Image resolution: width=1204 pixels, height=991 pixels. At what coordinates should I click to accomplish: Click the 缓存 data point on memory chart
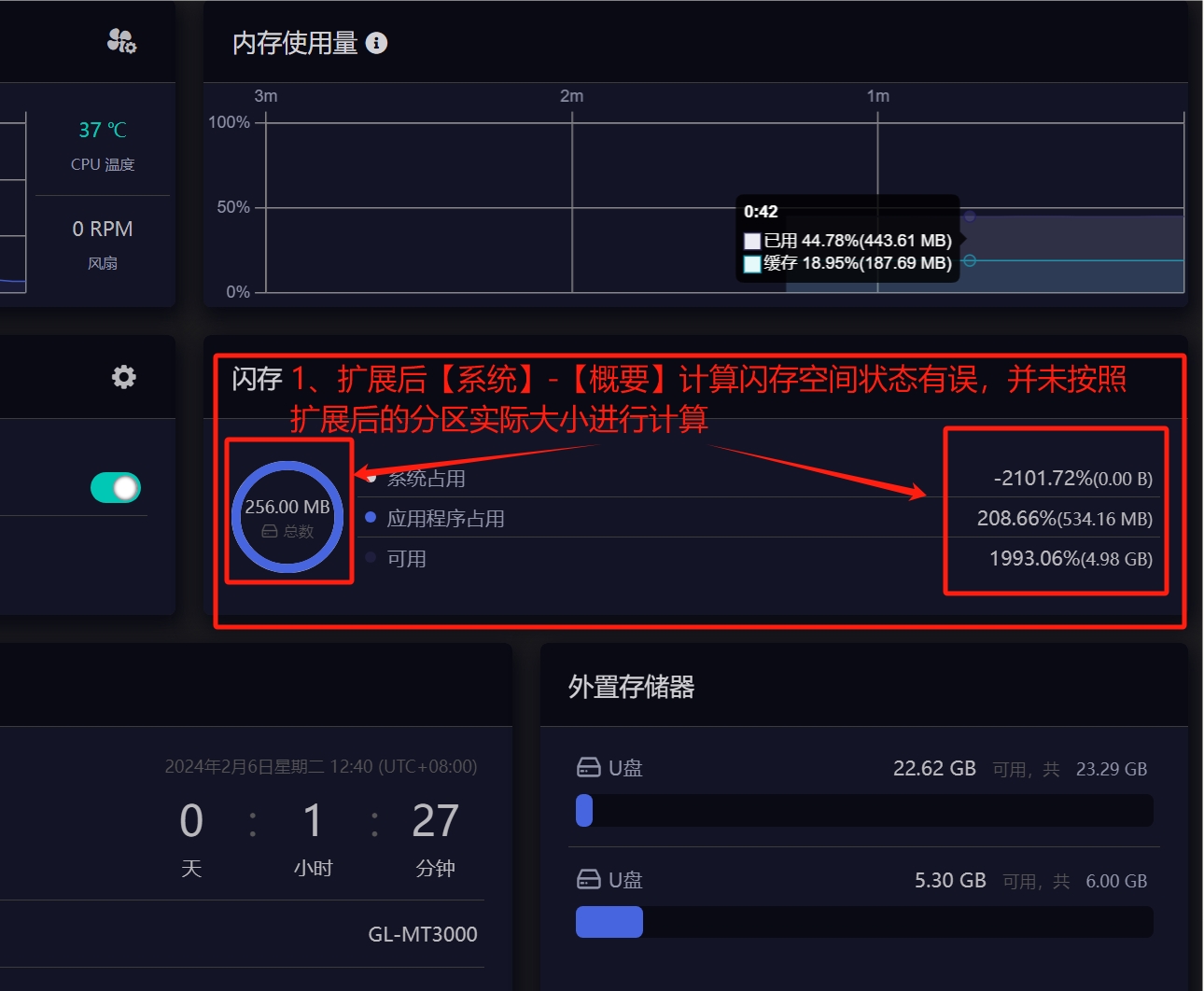[970, 261]
